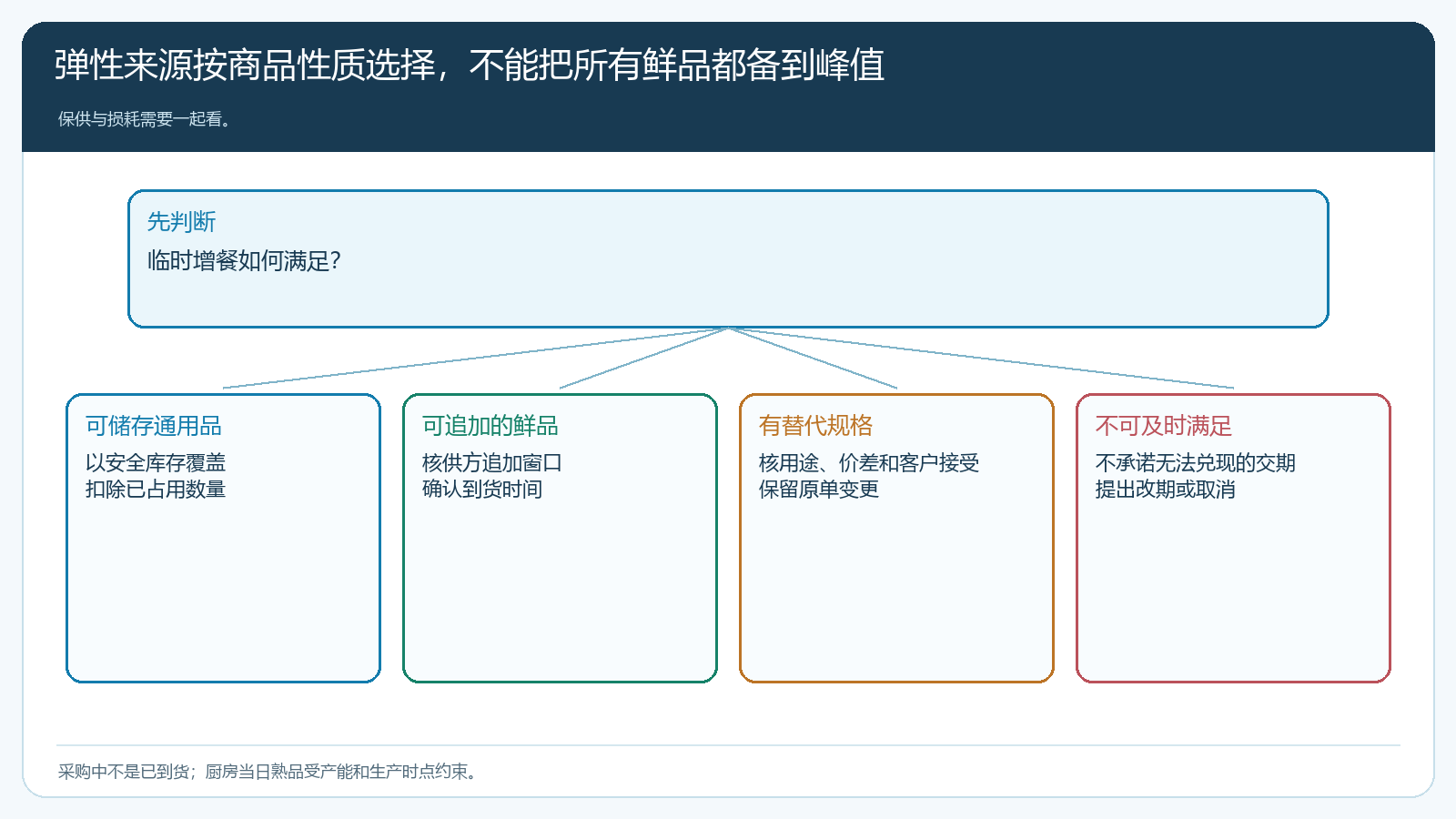Select line 核供方追加窗口

[x=492, y=462]
